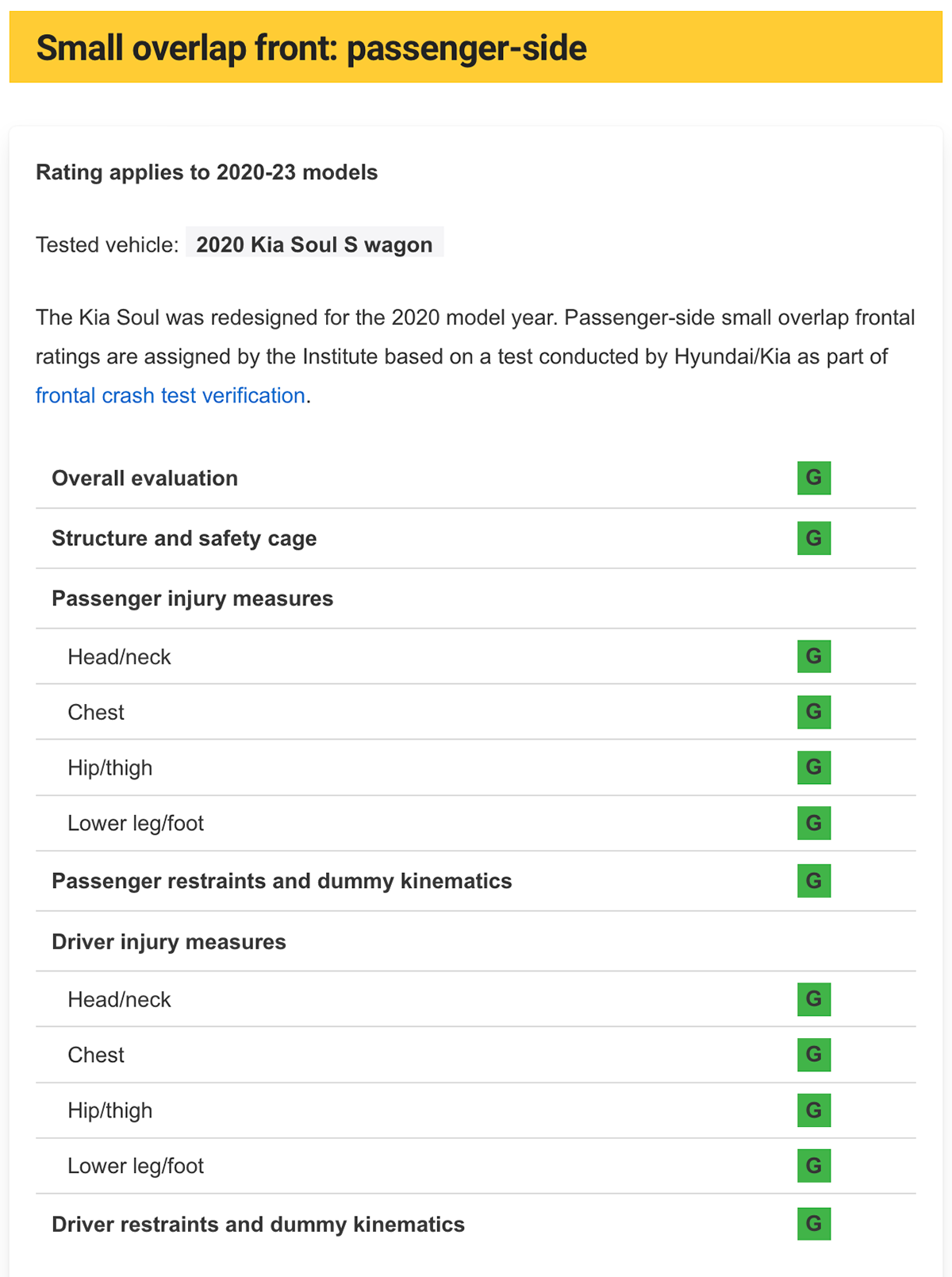Click the passenger Head/neck G rating badge

tap(814, 656)
